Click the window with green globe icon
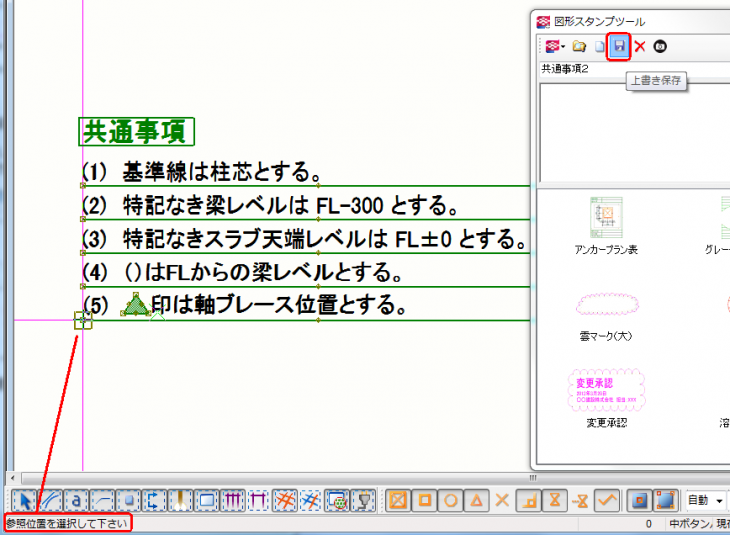 tap(337, 501)
